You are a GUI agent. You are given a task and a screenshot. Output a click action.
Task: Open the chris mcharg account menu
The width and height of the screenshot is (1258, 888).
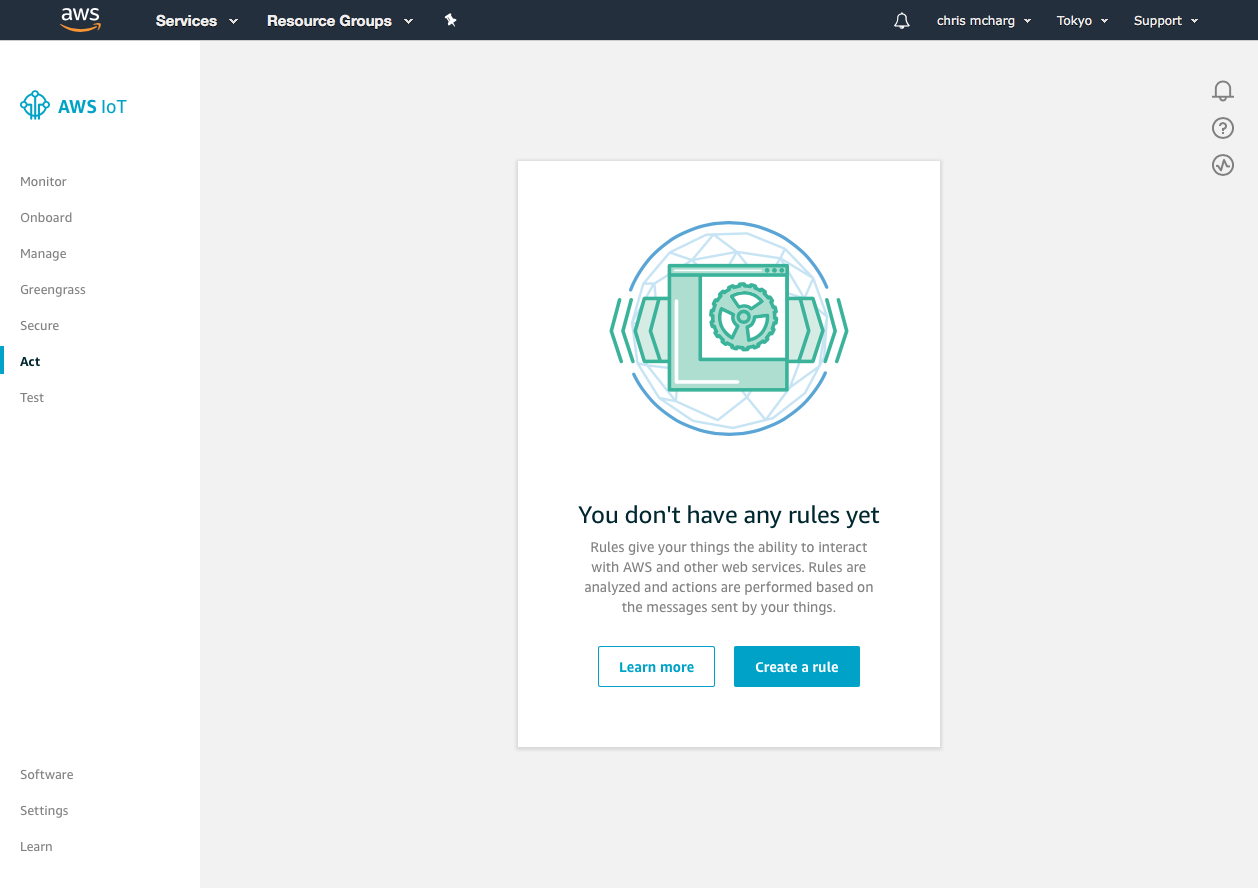click(x=984, y=21)
